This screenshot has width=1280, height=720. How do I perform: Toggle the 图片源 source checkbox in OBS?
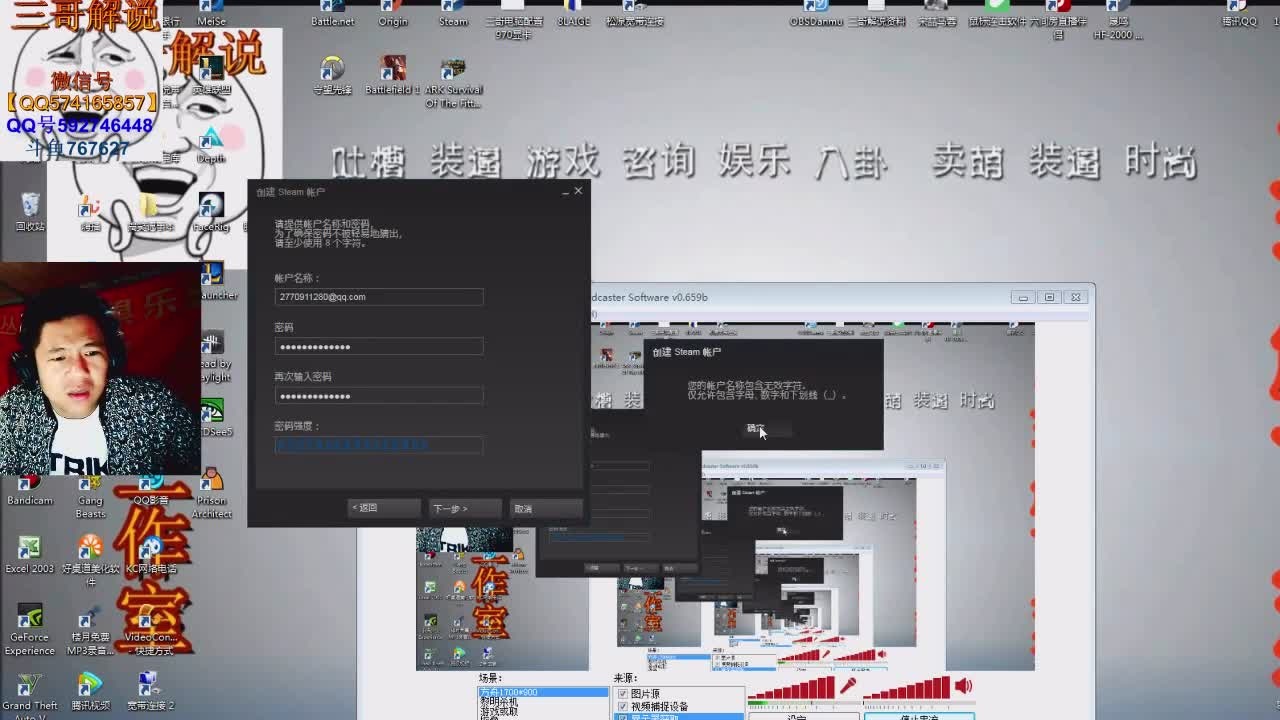623,694
